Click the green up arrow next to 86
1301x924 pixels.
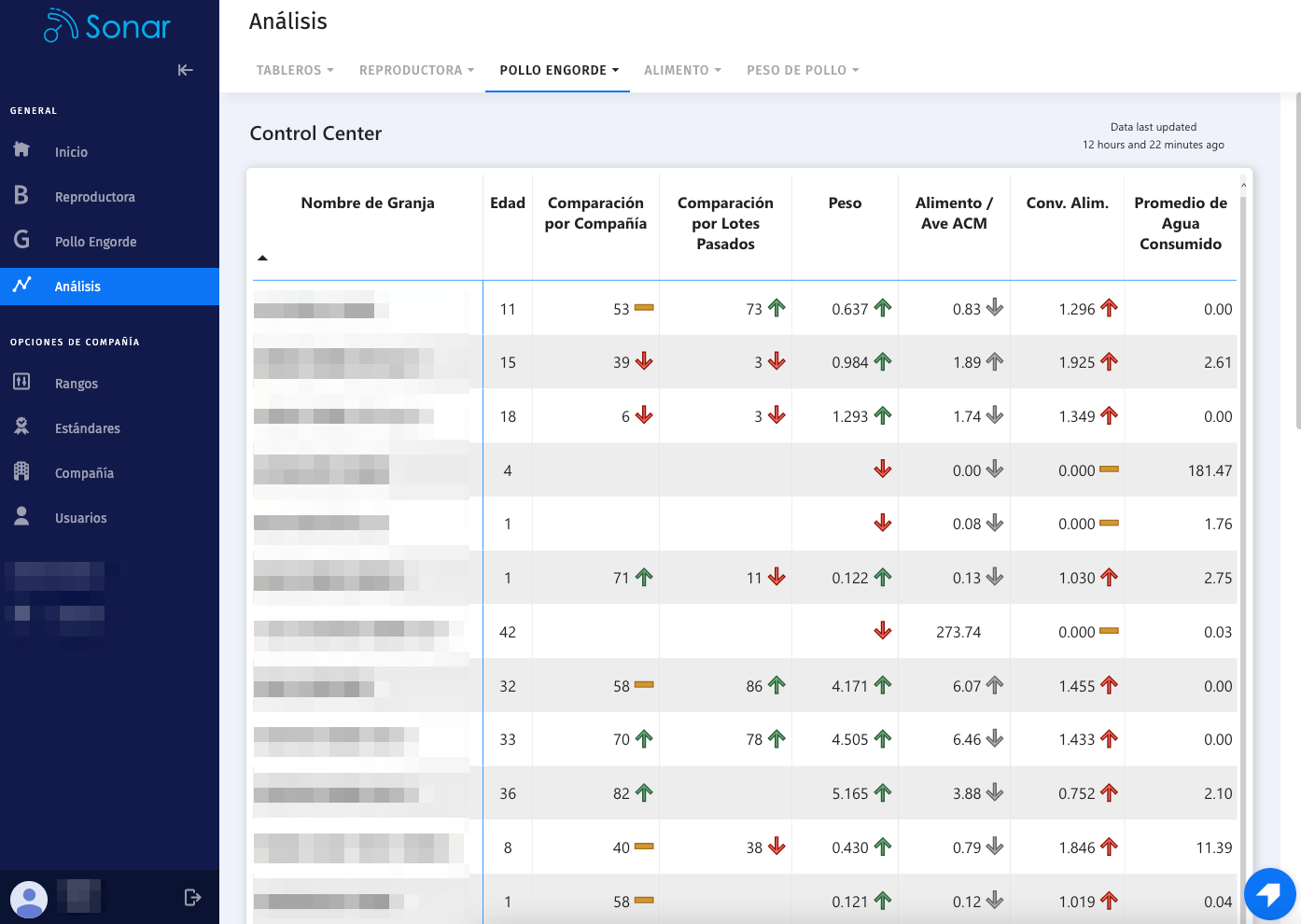pyautogui.click(x=776, y=685)
